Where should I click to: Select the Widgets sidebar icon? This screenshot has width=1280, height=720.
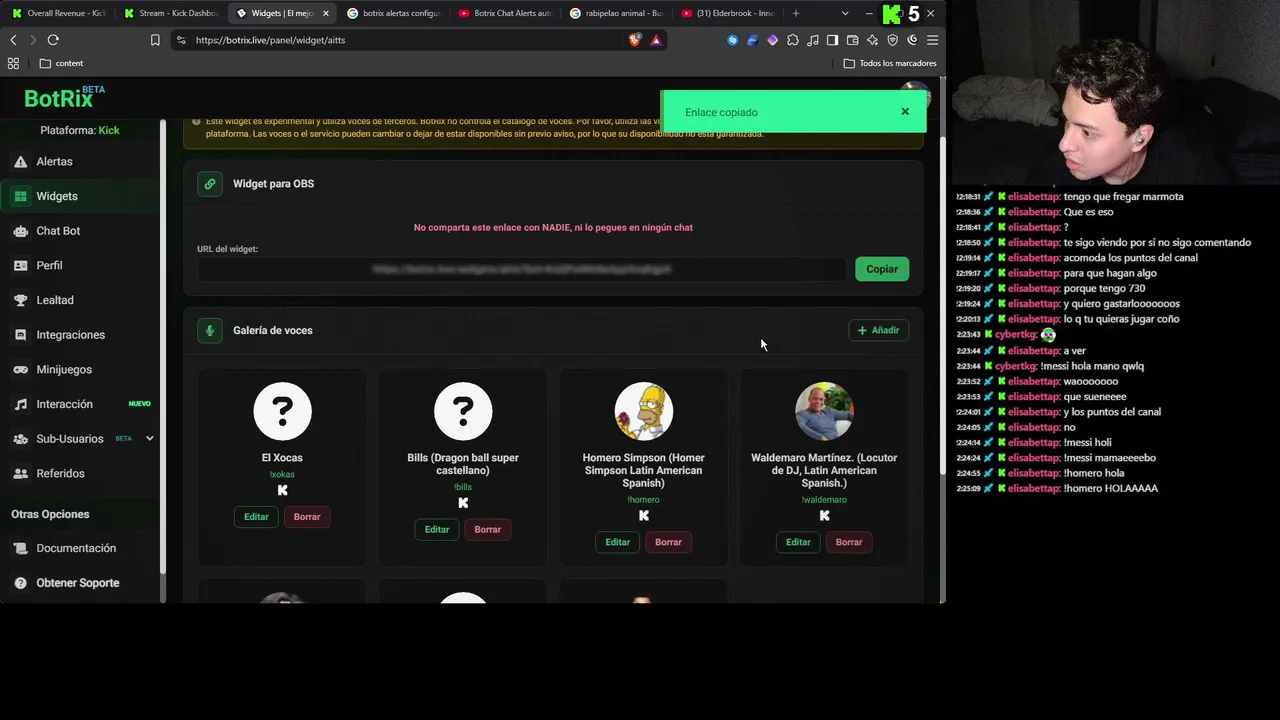tap(20, 196)
